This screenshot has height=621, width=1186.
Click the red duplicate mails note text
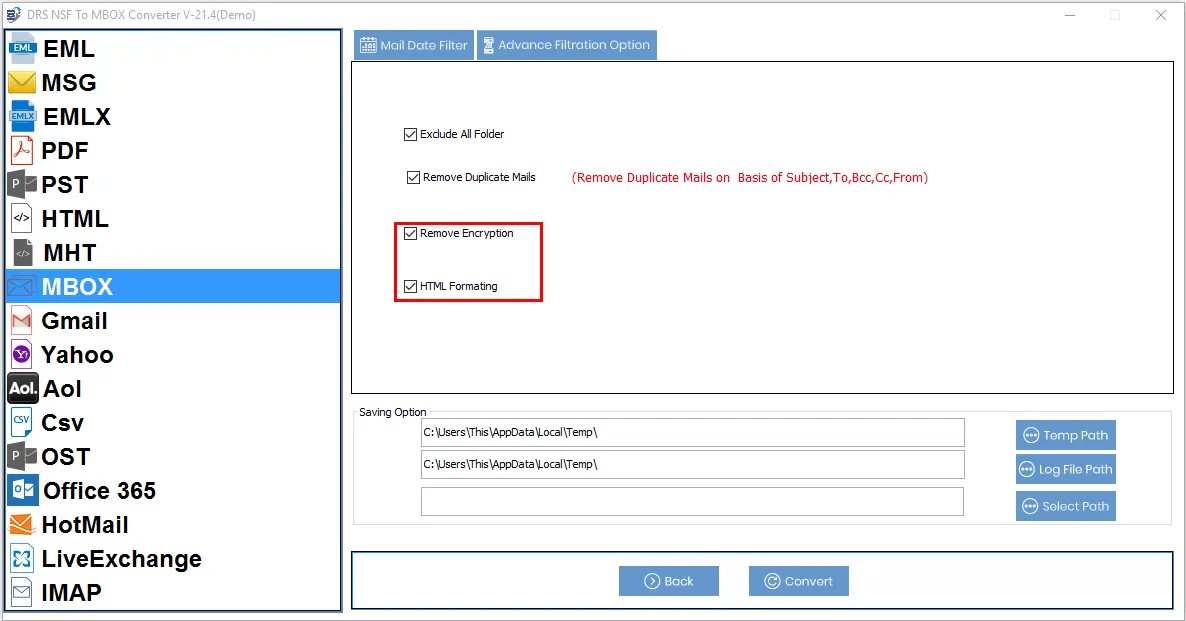(x=750, y=178)
